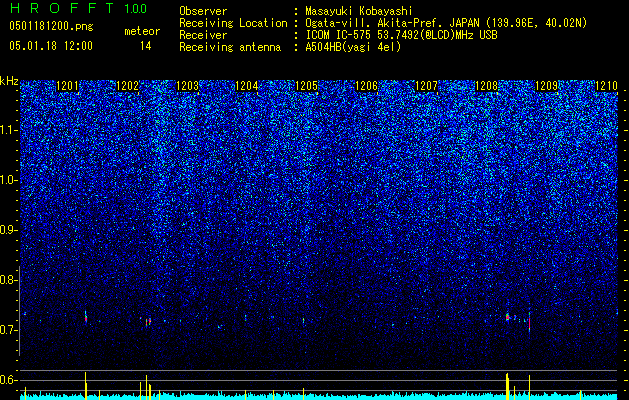The height and width of the screenshot is (400, 629).
Task: Click the 1201 time marker
Action: [x=67, y=86]
